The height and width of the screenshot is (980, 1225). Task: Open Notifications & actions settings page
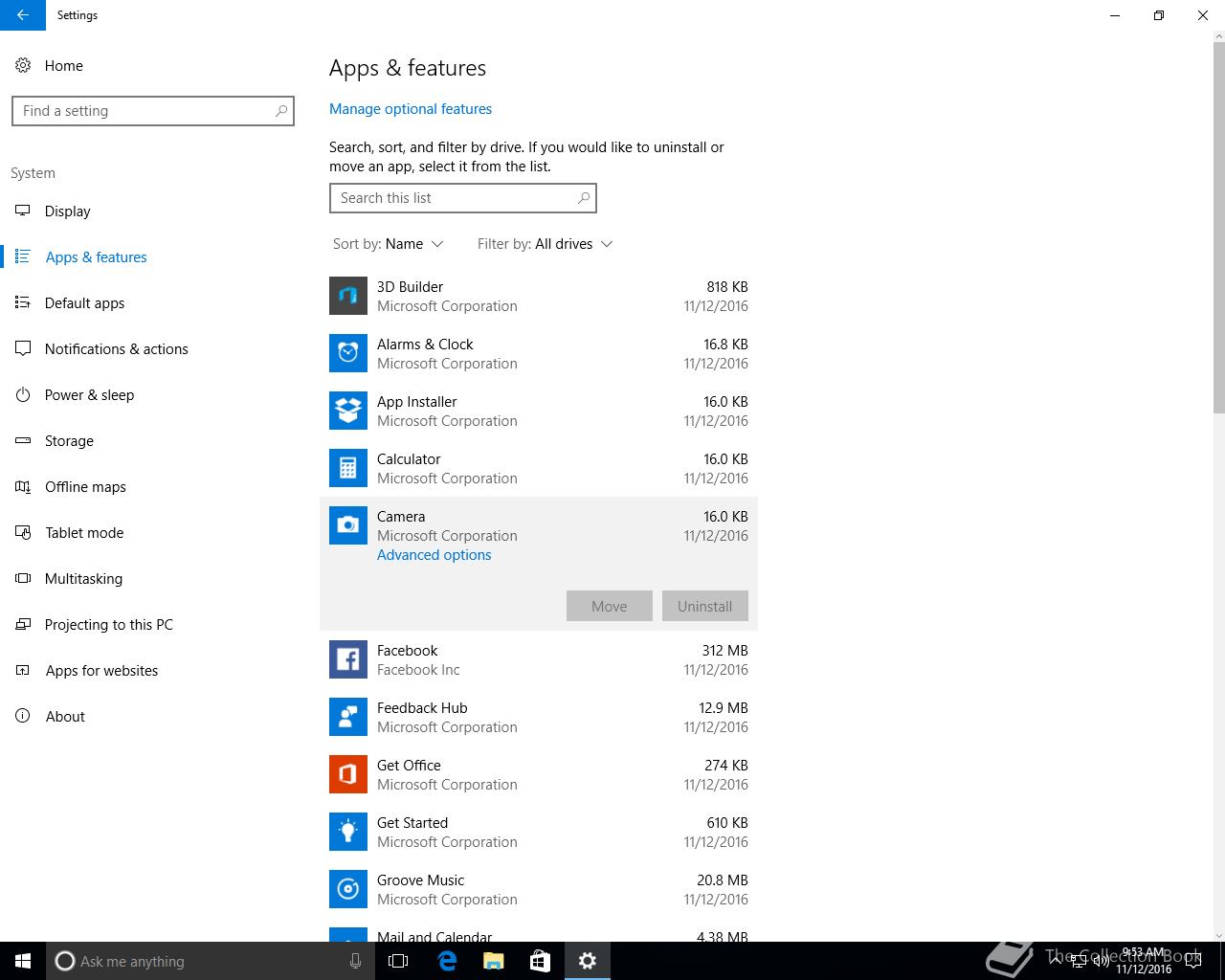116,349
